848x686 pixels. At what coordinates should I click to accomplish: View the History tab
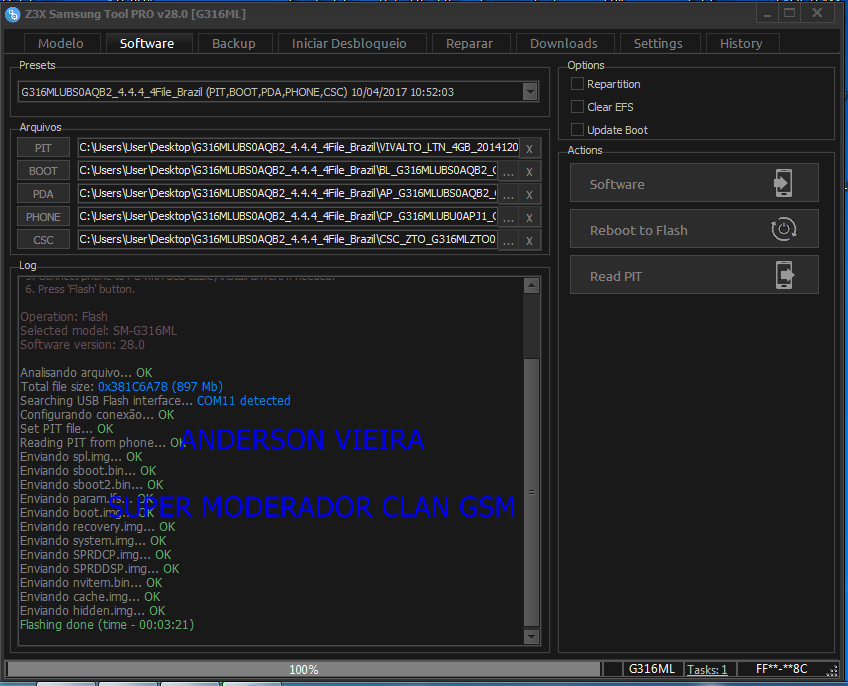click(x=741, y=43)
